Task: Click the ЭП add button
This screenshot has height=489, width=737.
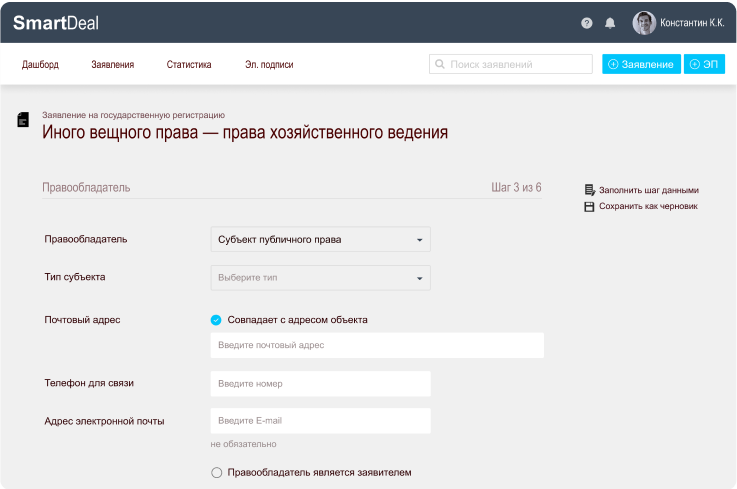Action: (704, 64)
